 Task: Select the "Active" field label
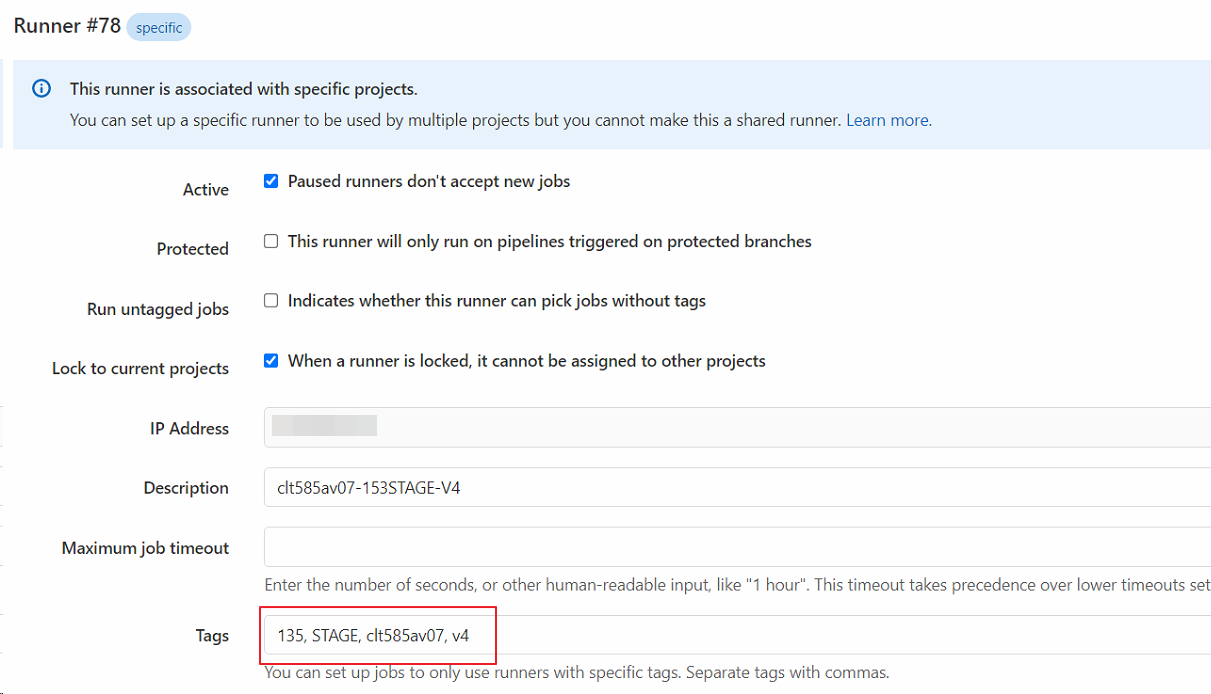pos(206,189)
